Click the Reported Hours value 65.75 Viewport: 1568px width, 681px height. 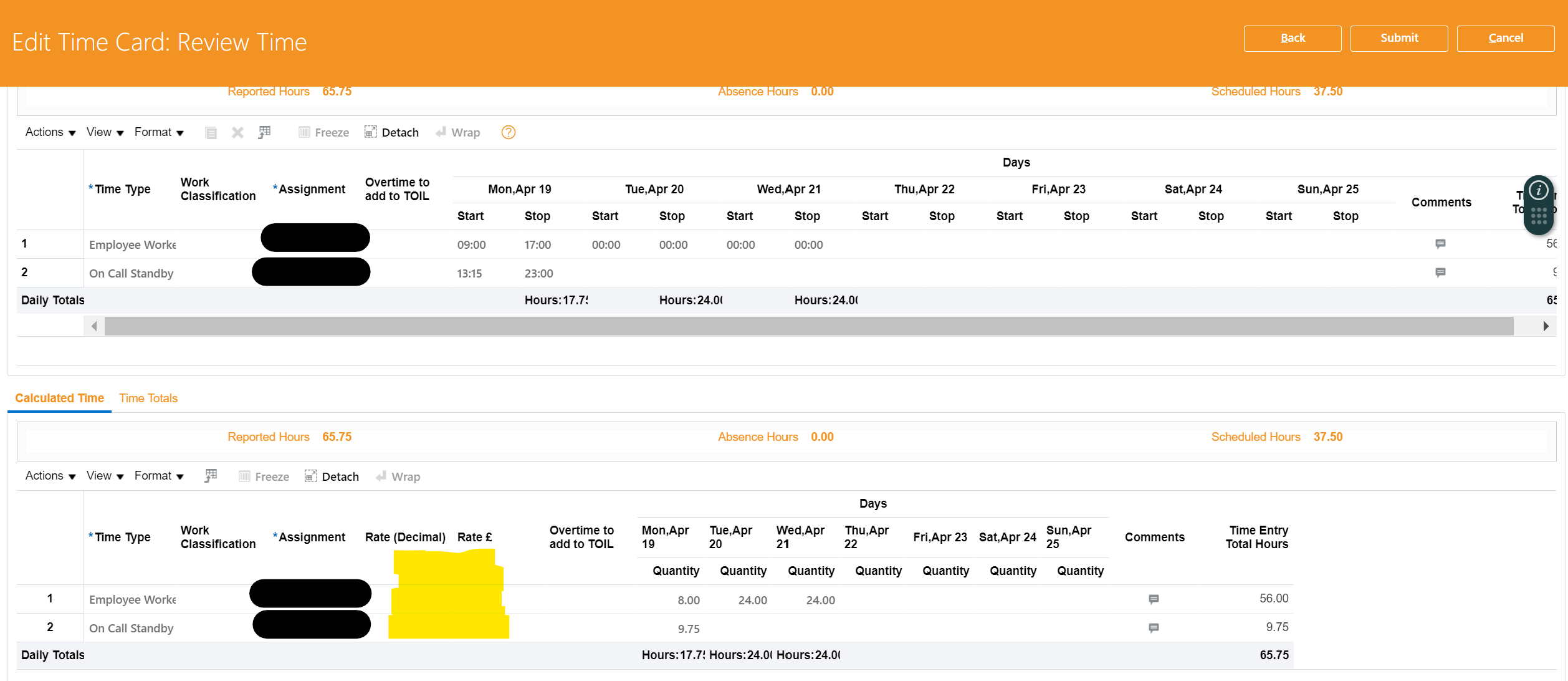tap(337, 91)
